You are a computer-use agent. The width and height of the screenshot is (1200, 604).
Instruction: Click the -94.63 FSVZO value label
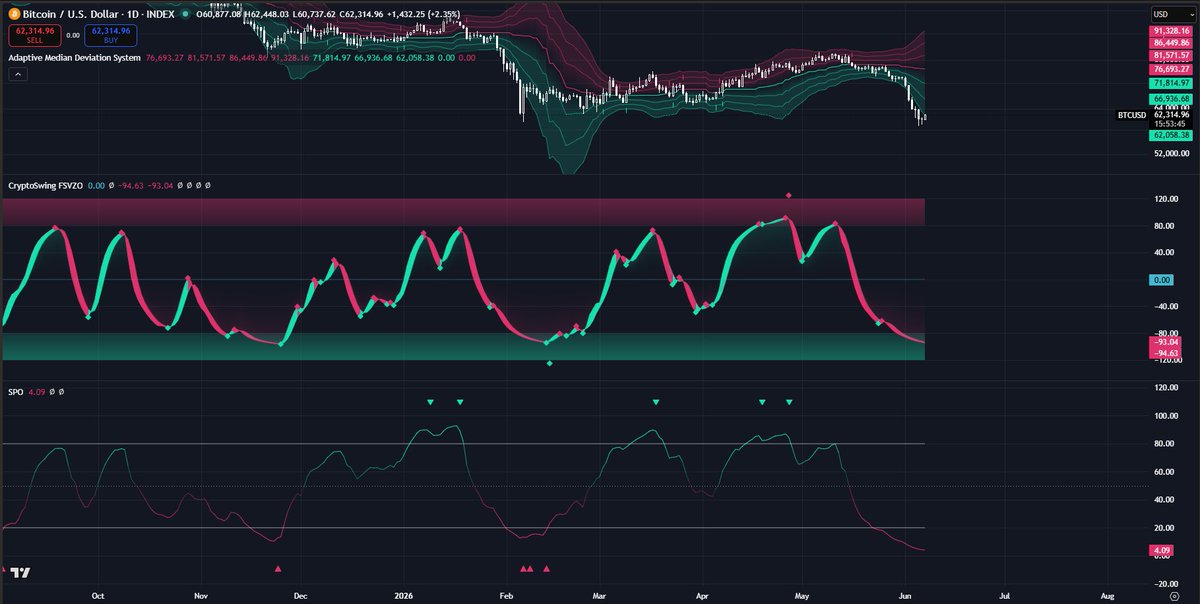[1167, 353]
